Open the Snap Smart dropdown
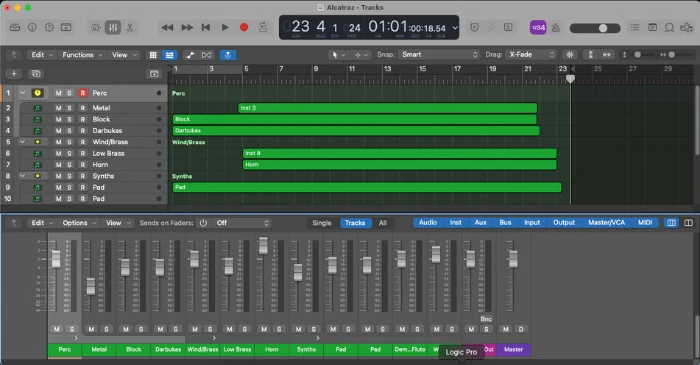 pos(439,54)
